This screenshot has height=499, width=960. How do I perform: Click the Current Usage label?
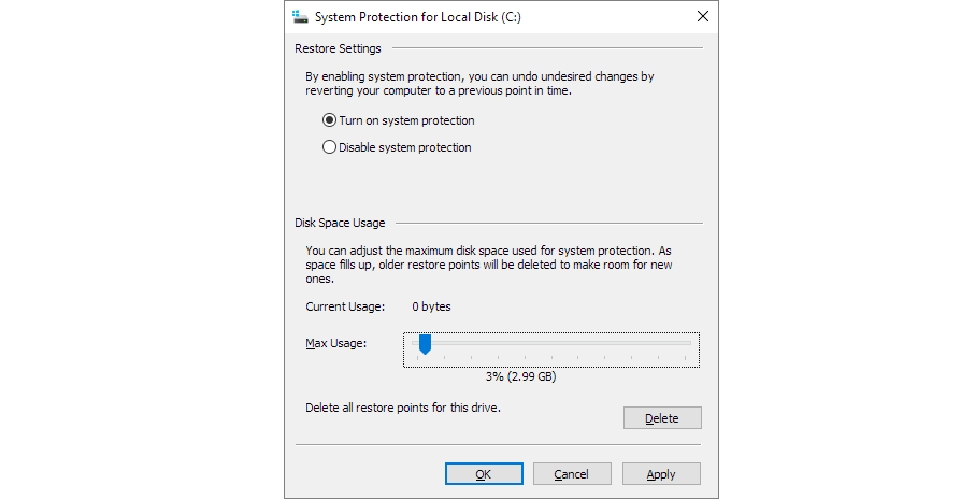pos(346,307)
